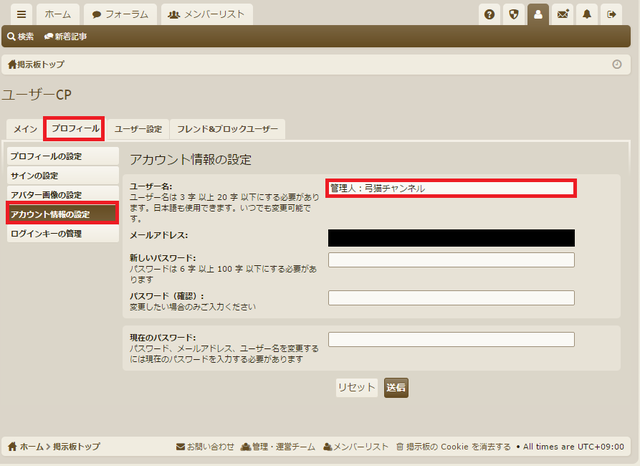Image resolution: width=640 pixels, height=466 pixels.
Task: Switch to the ユーザー設定 tab
Action: coord(138,129)
